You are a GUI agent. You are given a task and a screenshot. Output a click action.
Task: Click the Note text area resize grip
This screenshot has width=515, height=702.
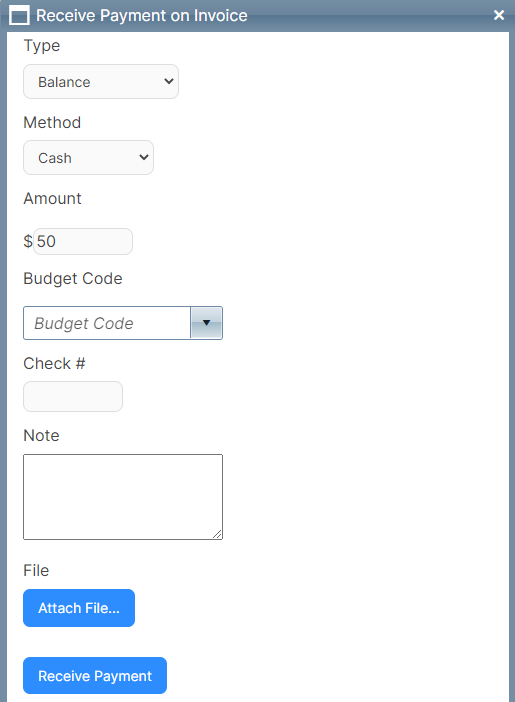(x=217, y=534)
